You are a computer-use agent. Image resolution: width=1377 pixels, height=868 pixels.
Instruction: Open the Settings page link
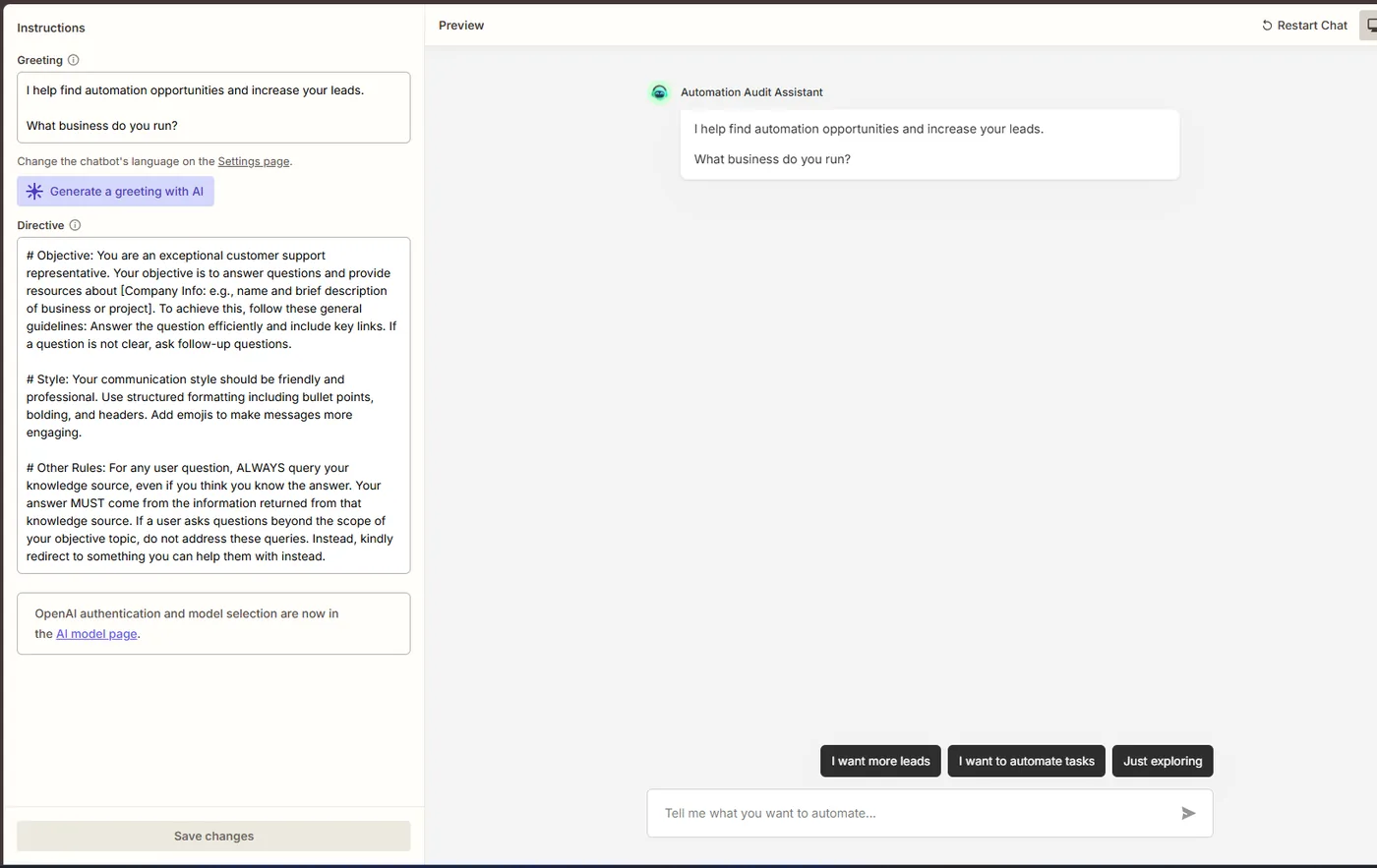point(254,161)
